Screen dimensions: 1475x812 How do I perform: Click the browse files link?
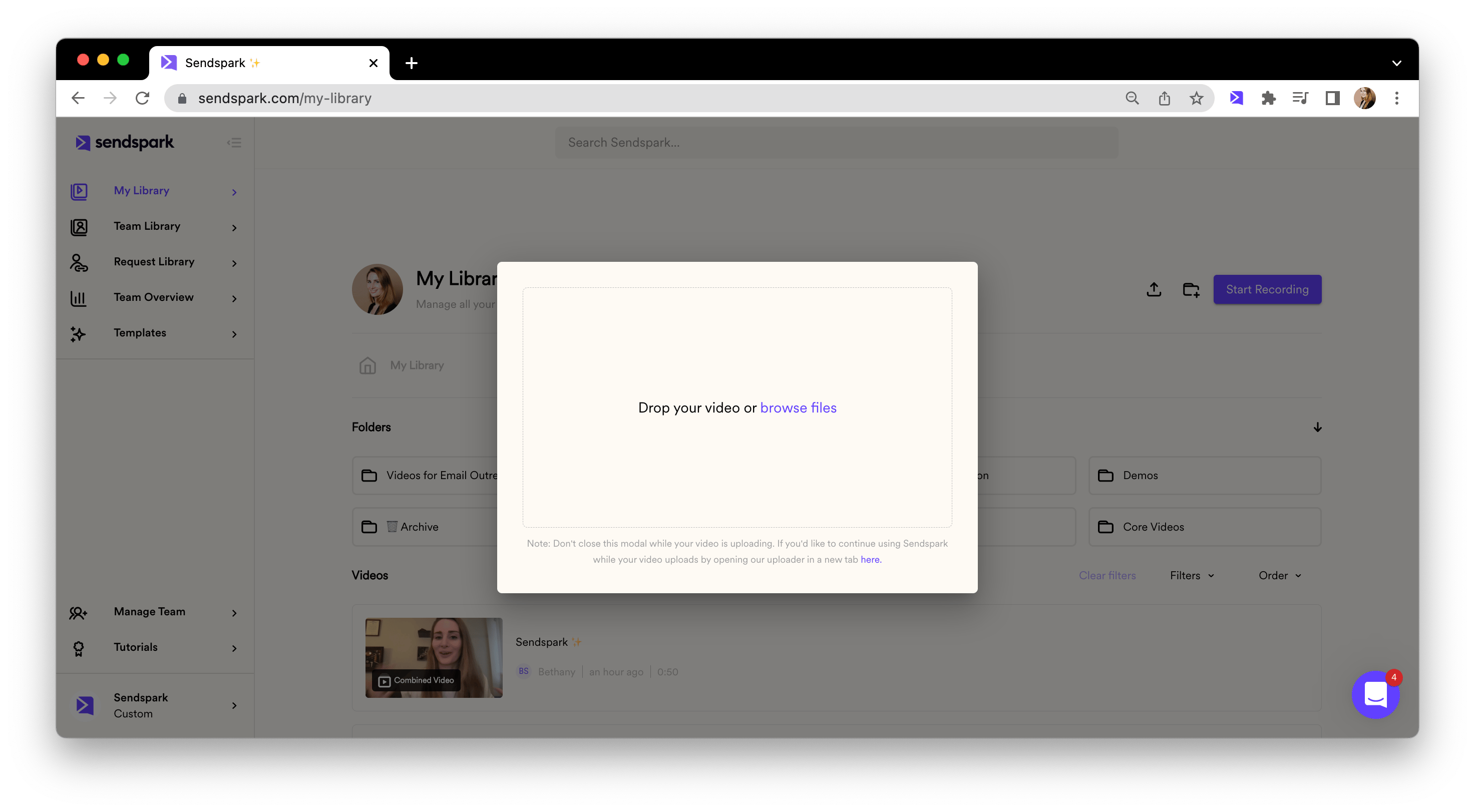point(798,408)
